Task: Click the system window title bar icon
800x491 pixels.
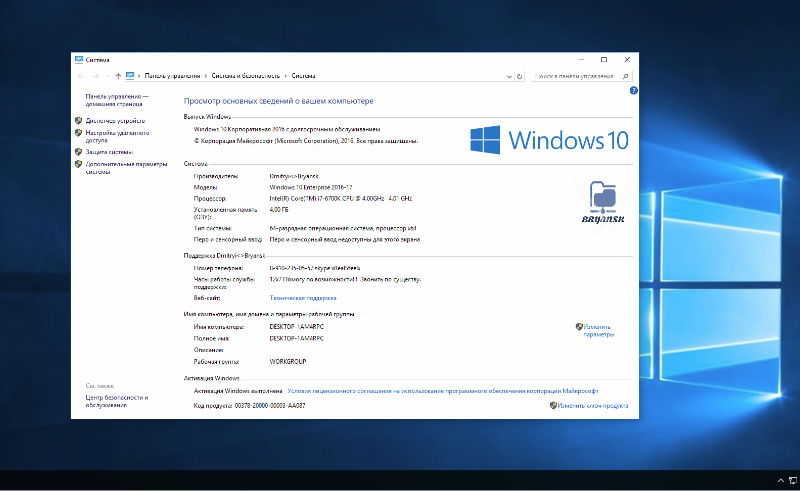Action: (x=79, y=60)
